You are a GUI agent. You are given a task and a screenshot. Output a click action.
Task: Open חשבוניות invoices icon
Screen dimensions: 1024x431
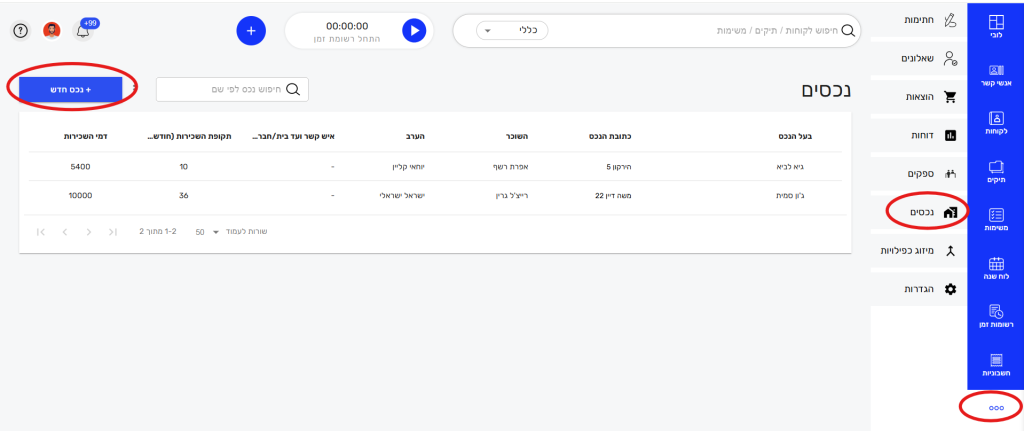click(x=995, y=364)
